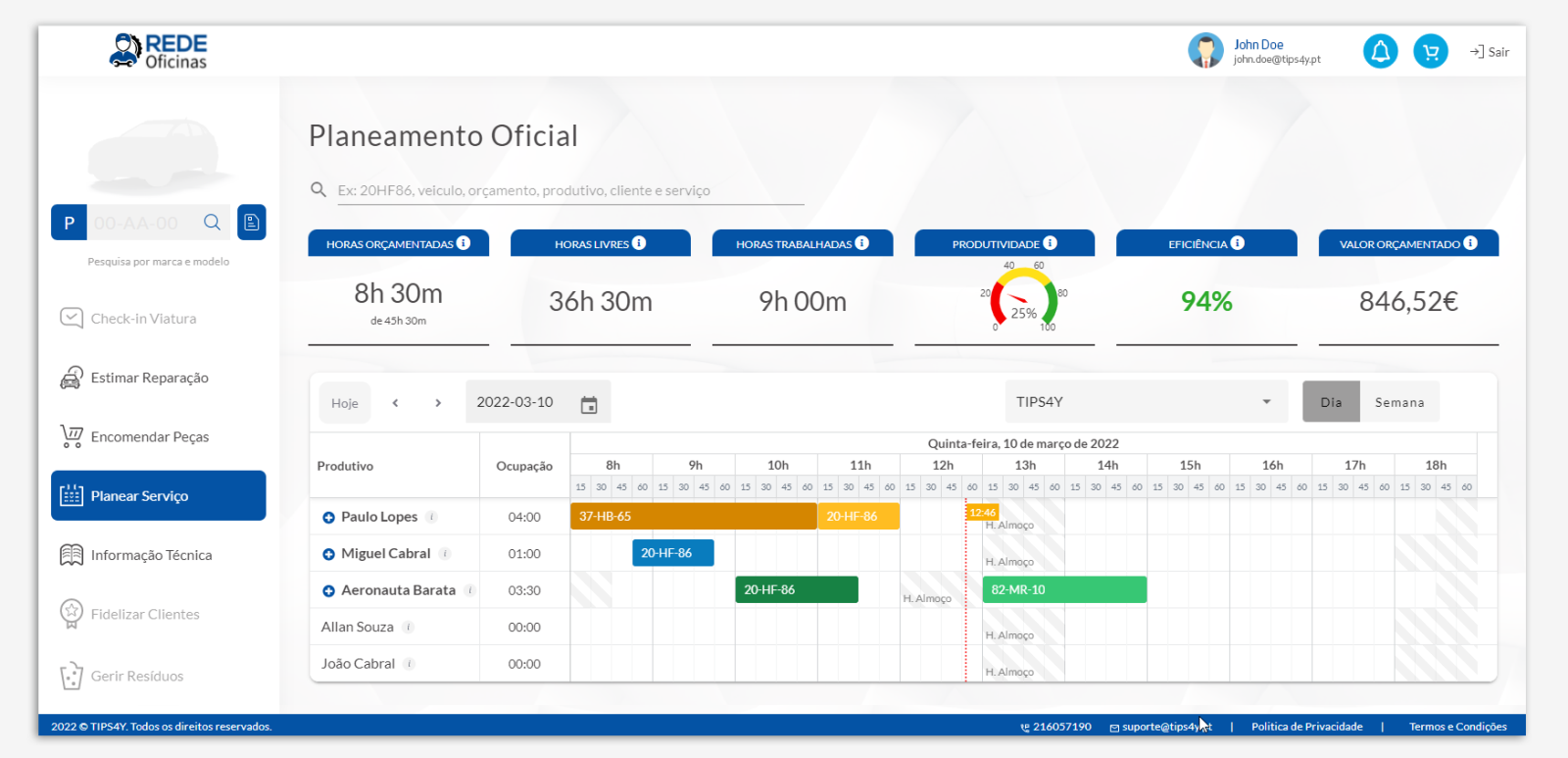Select the Dia view toggle
Image resolution: width=1568 pixels, height=758 pixels.
[1330, 402]
